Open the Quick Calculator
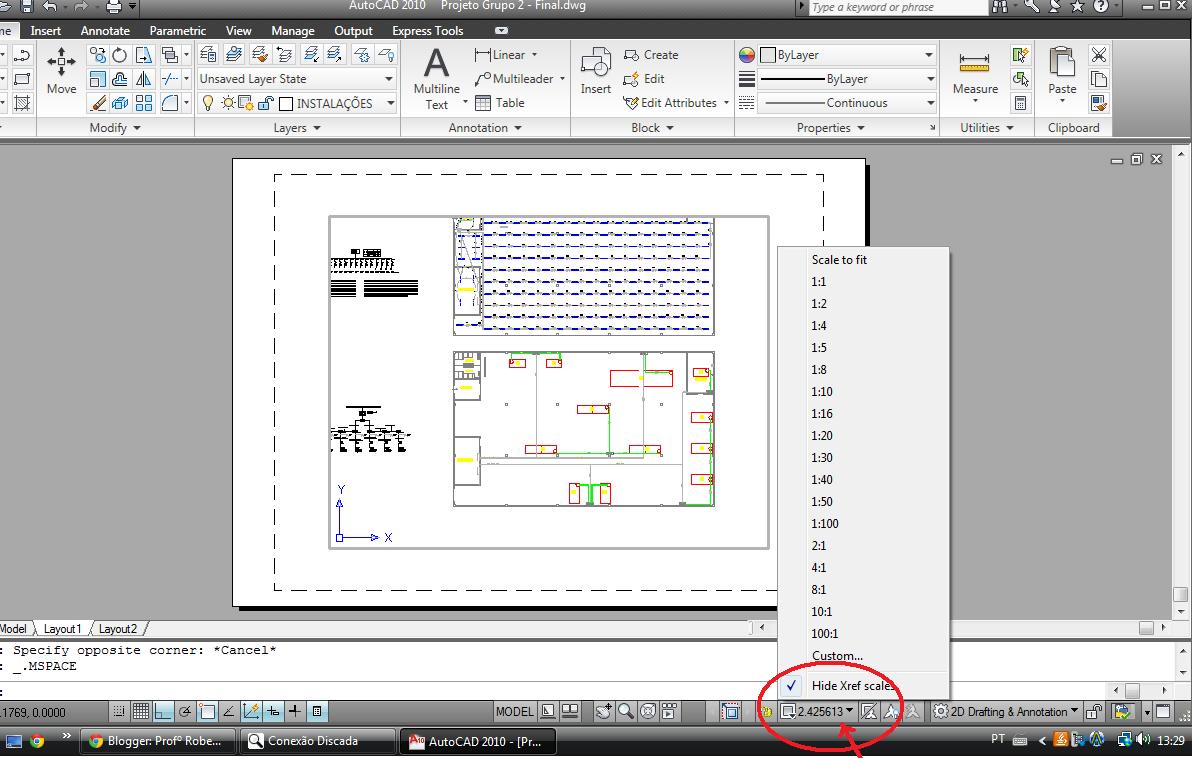1192x758 pixels. [x=1020, y=103]
